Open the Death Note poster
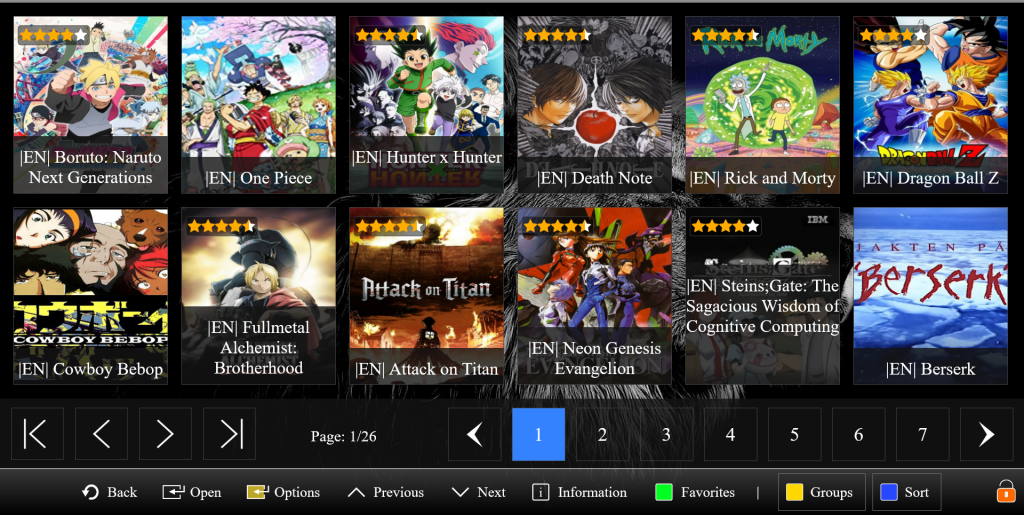Screen dimensions: 1024x515 pos(594,105)
